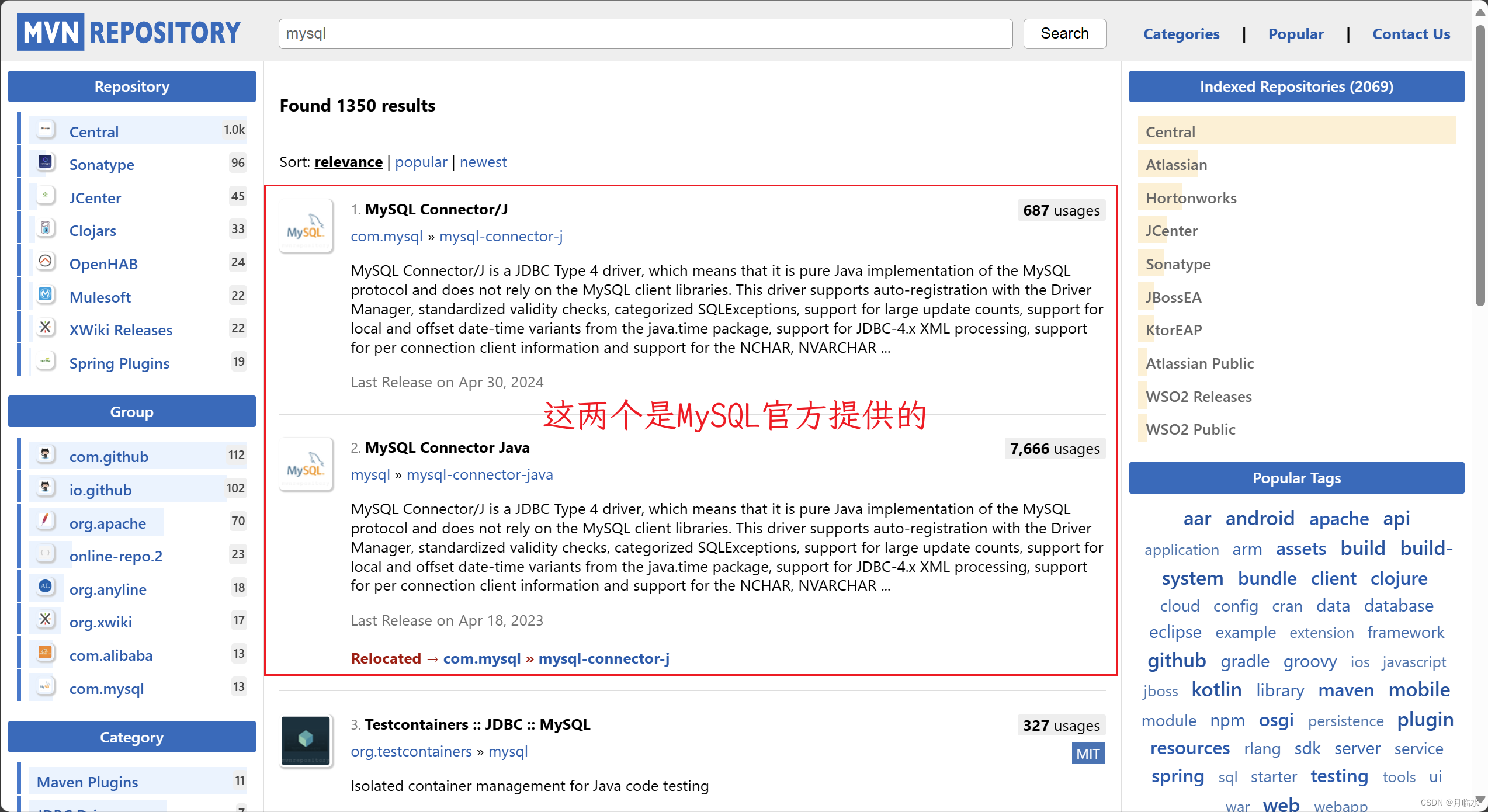
Task: Click the Spring Plugins icon
Action: pyautogui.click(x=45, y=360)
